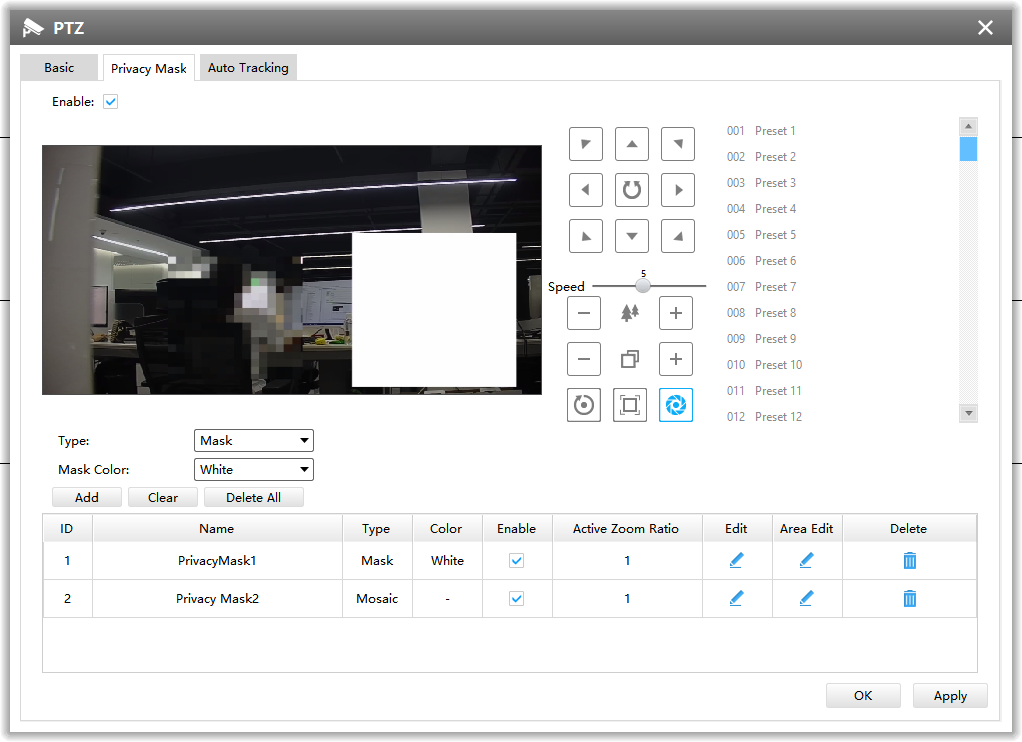Screen dimensions: 1022x742
Task: Toggle the Enable checkbox for Privacy Mask2
Action: 516,599
